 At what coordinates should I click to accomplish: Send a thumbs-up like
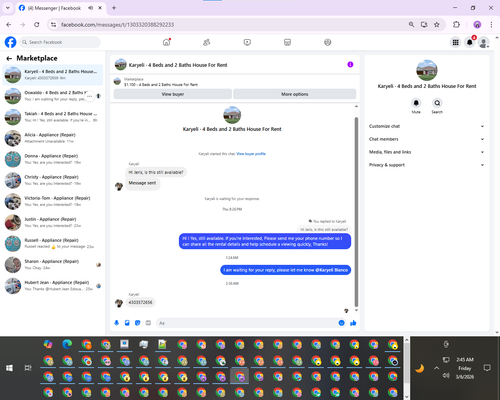(353, 323)
